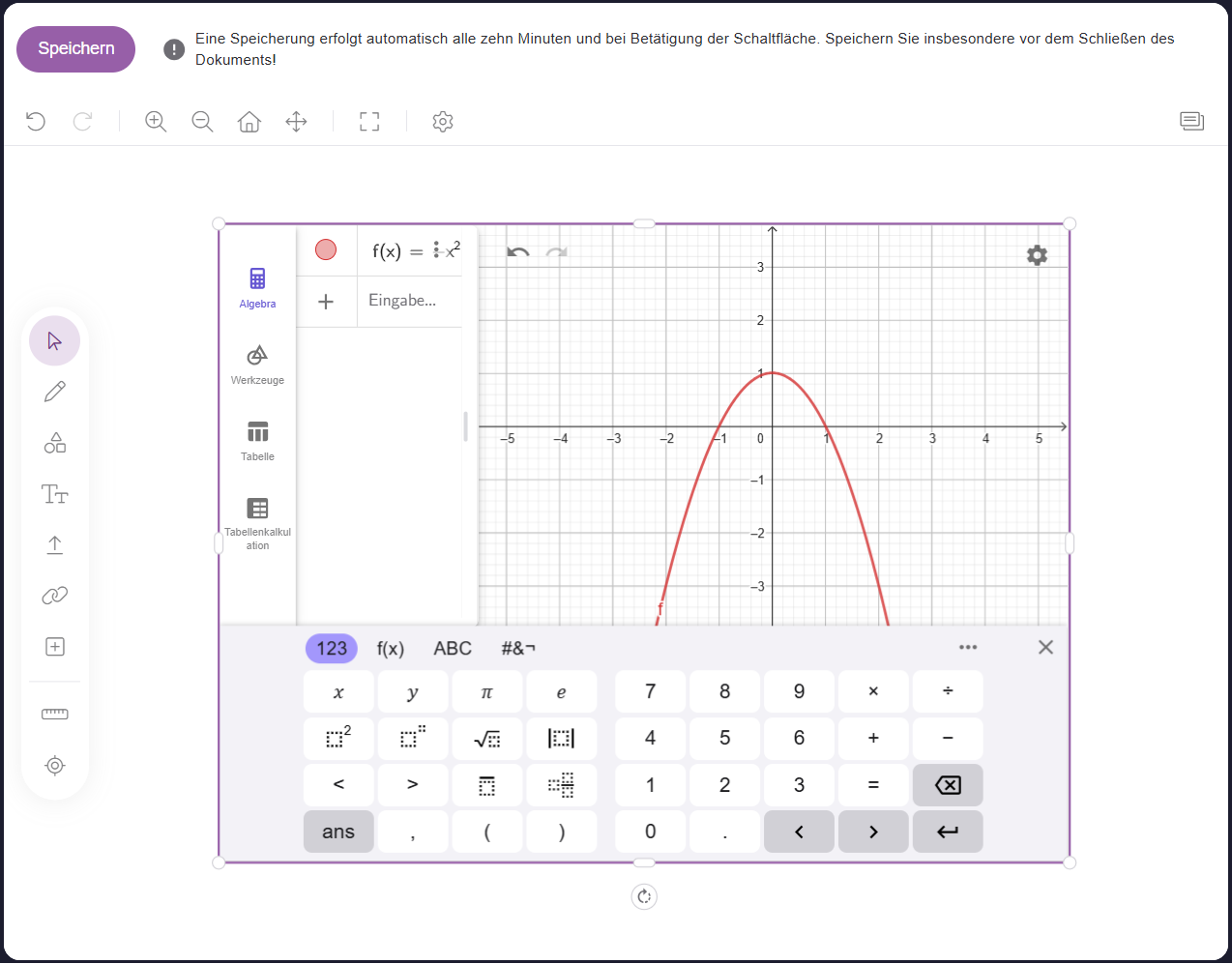Switch keyboard to the f(x) tab
The width and height of the screenshot is (1232, 964).
(x=391, y=649)
